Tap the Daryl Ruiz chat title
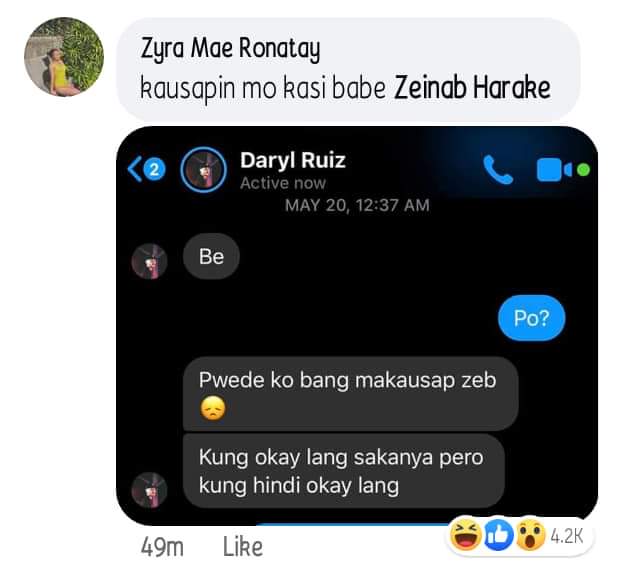 pos(293,160)
